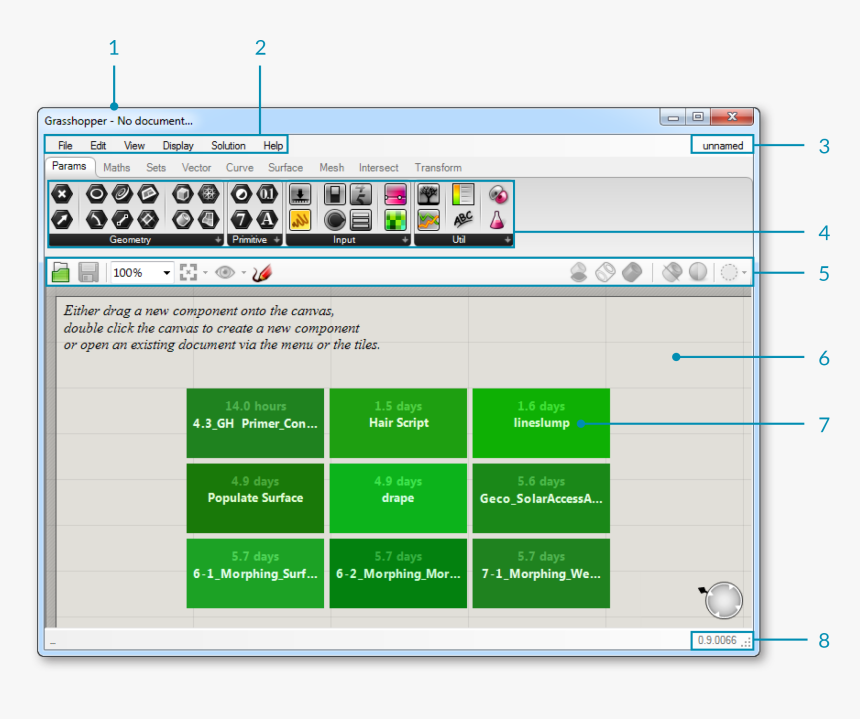Click the 'unnamed' document name button
Viewport: 860px width, 719px height.
[722, 146]
